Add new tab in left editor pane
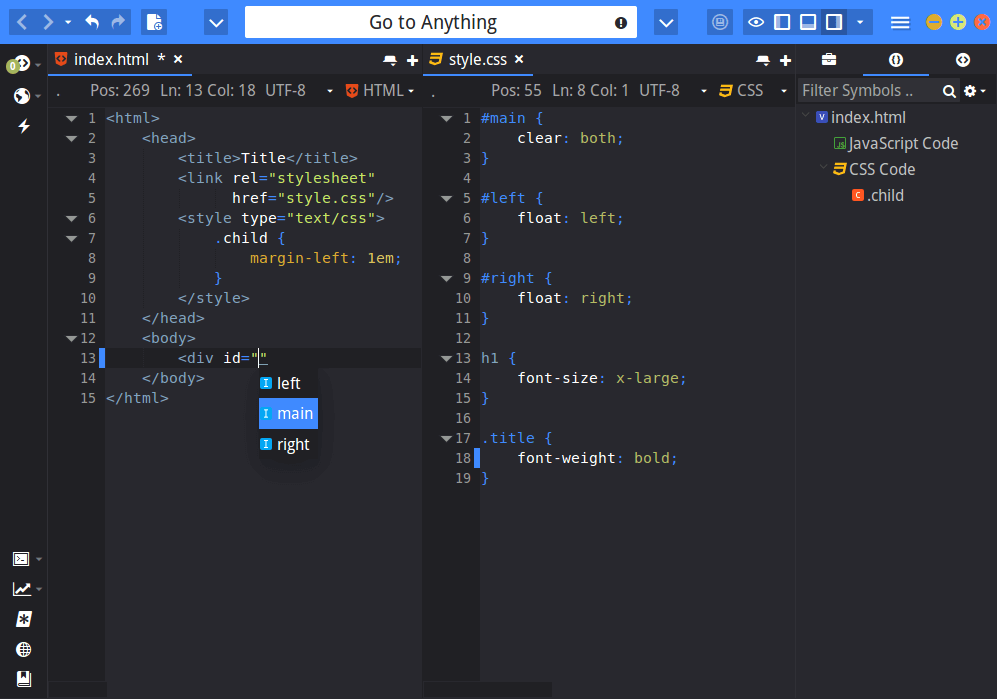The image size is (997, 699). point(412,60)
